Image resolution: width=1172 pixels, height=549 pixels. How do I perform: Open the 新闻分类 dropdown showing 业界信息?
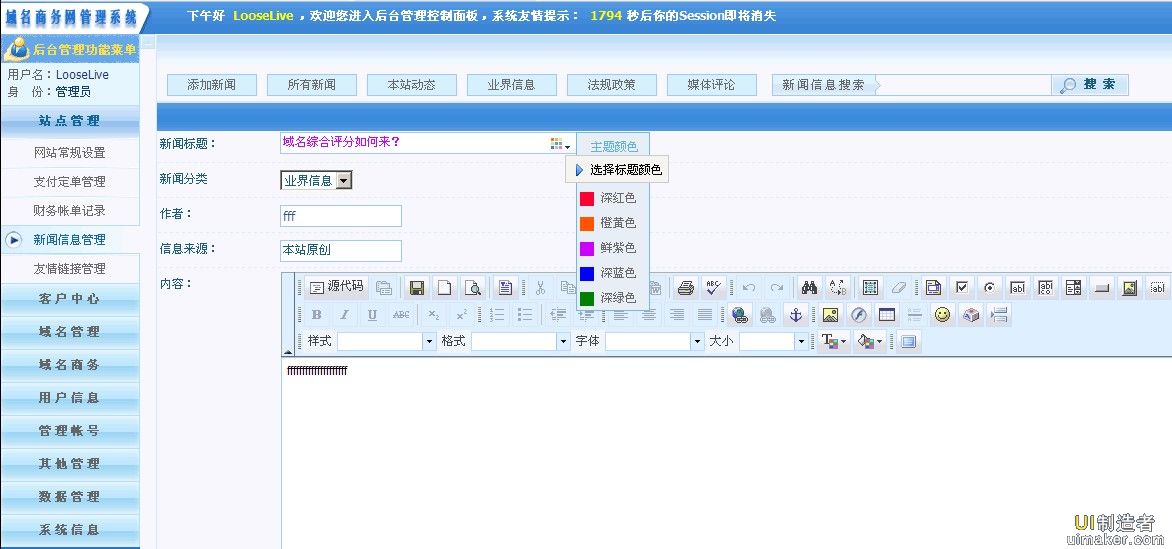point(316,181)
